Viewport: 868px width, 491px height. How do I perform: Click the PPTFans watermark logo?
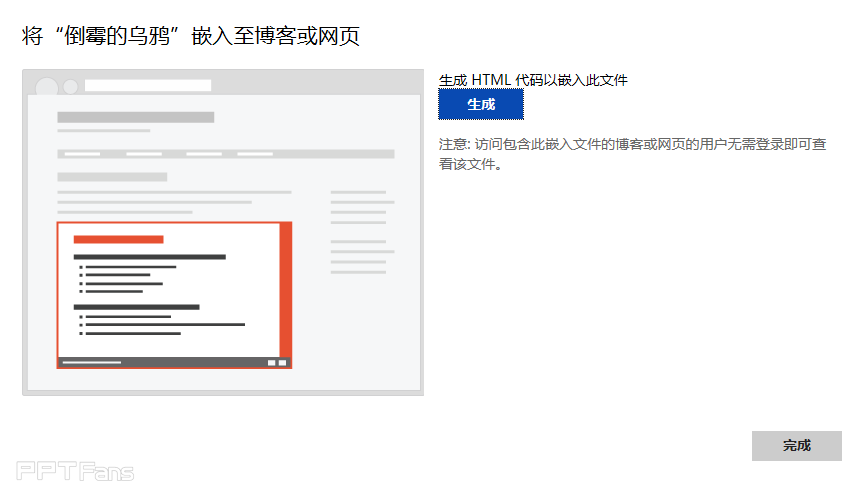pos(75,471)
